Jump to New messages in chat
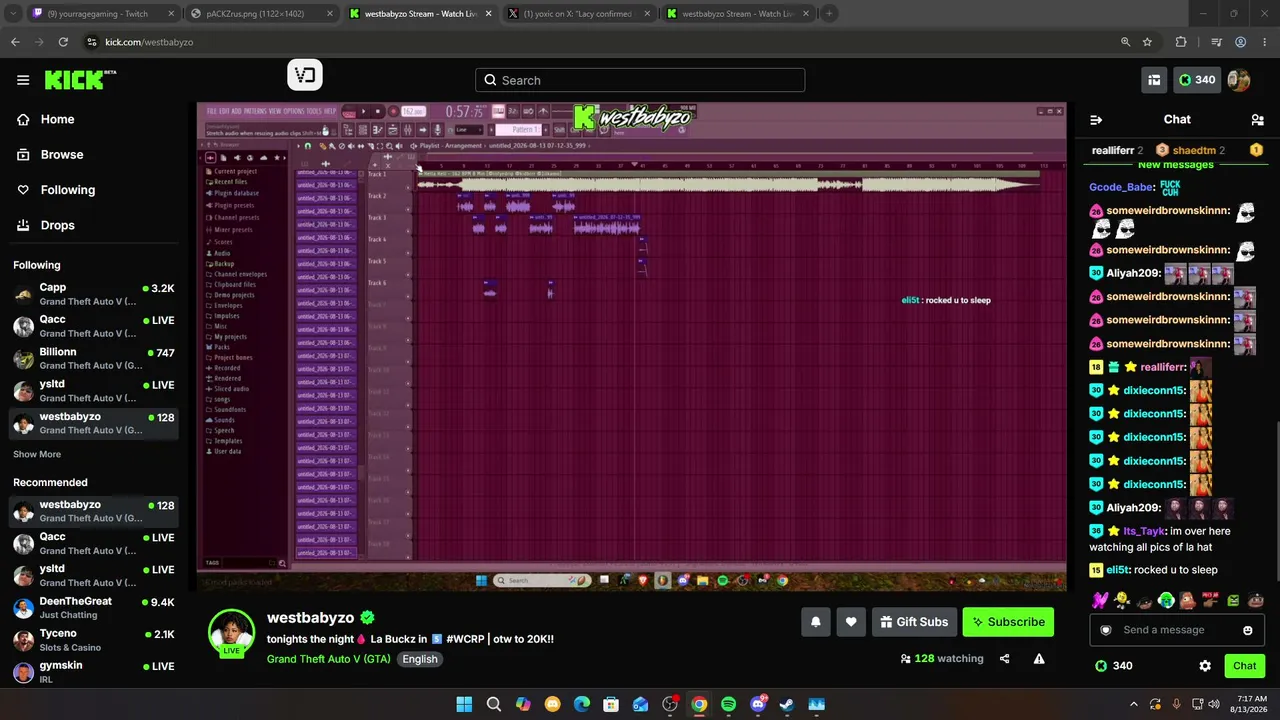 1176,165
